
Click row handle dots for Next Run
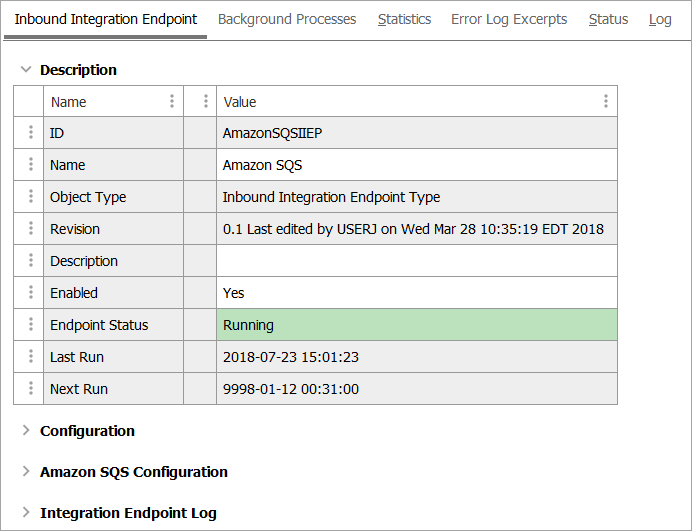coord(31,389)
